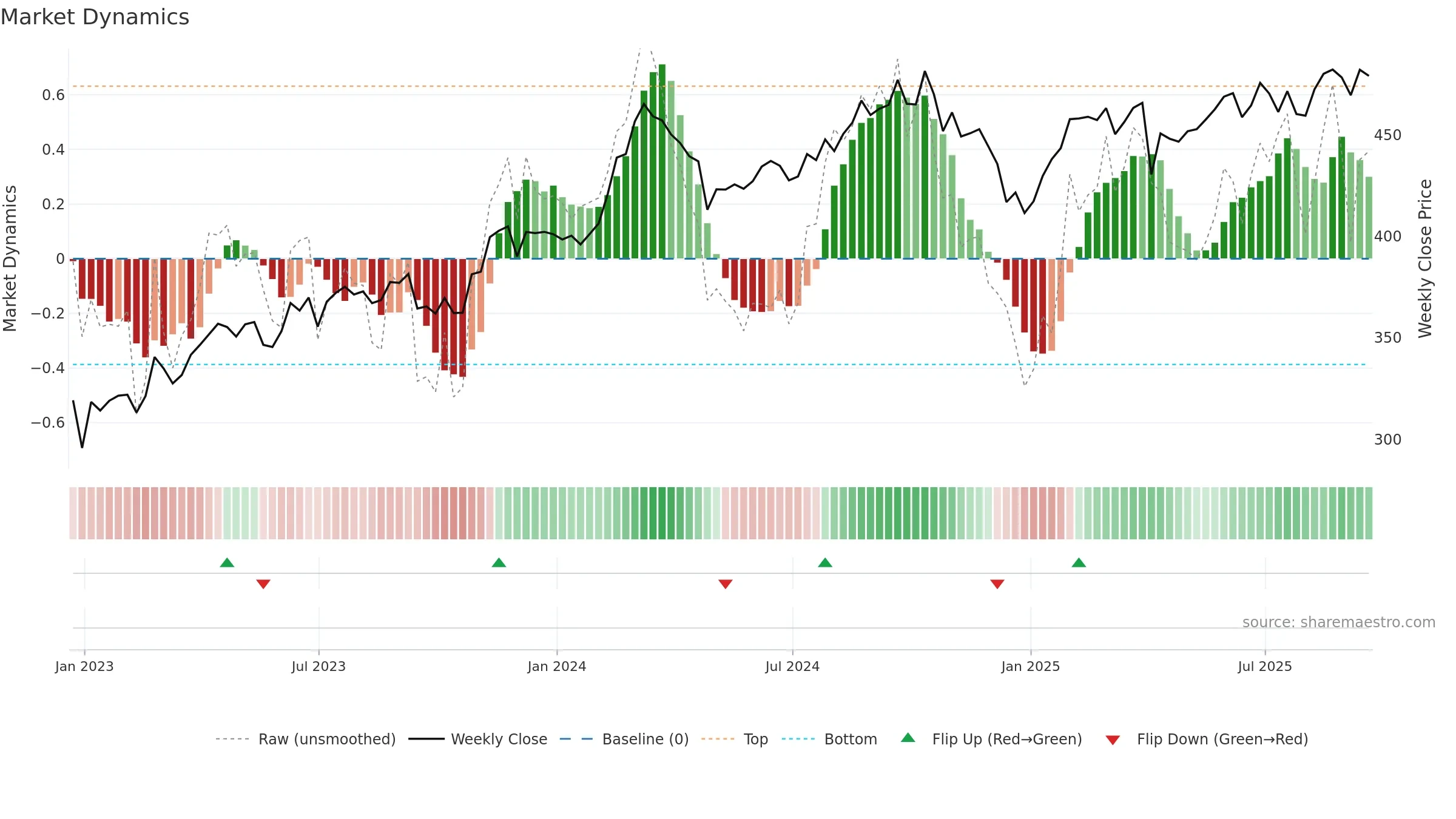Click the last green heat-strip cell at right

click(x=1369, y=513)
